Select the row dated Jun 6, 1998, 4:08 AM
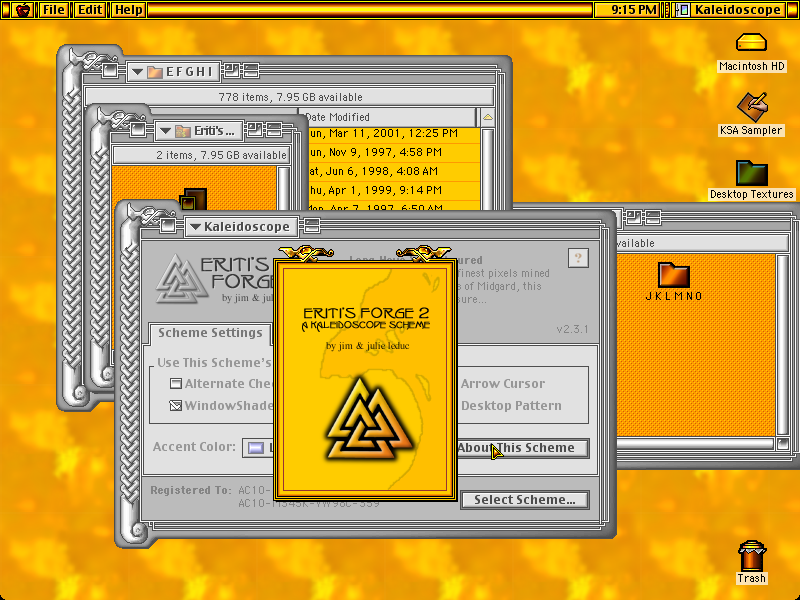The height and width of the screenshot is (600, 800). pos(393,171)
